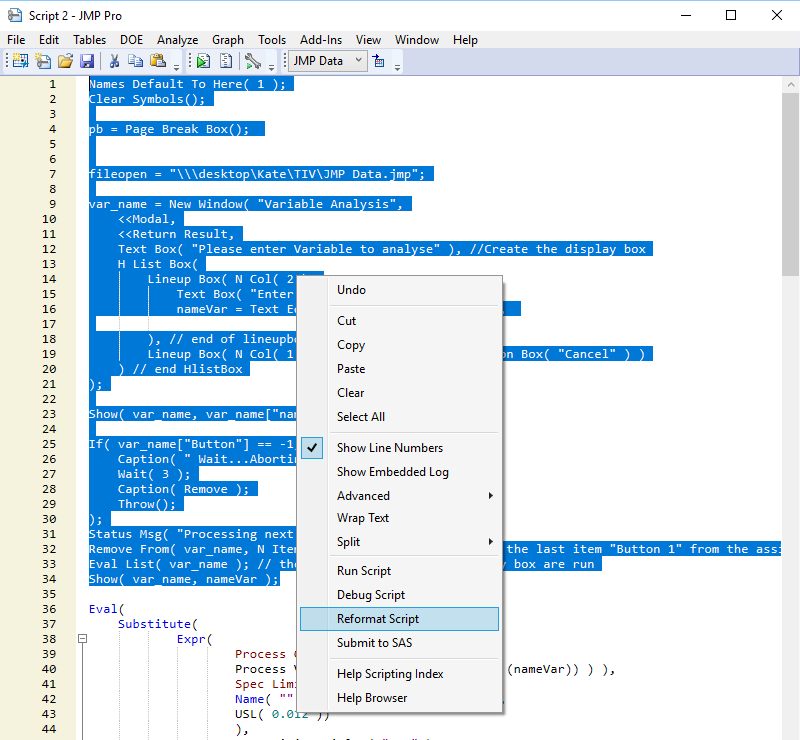The height and width of the screenshot is (740, 800).
Task: Choose Clear in context menu
Action: point(399,392)
